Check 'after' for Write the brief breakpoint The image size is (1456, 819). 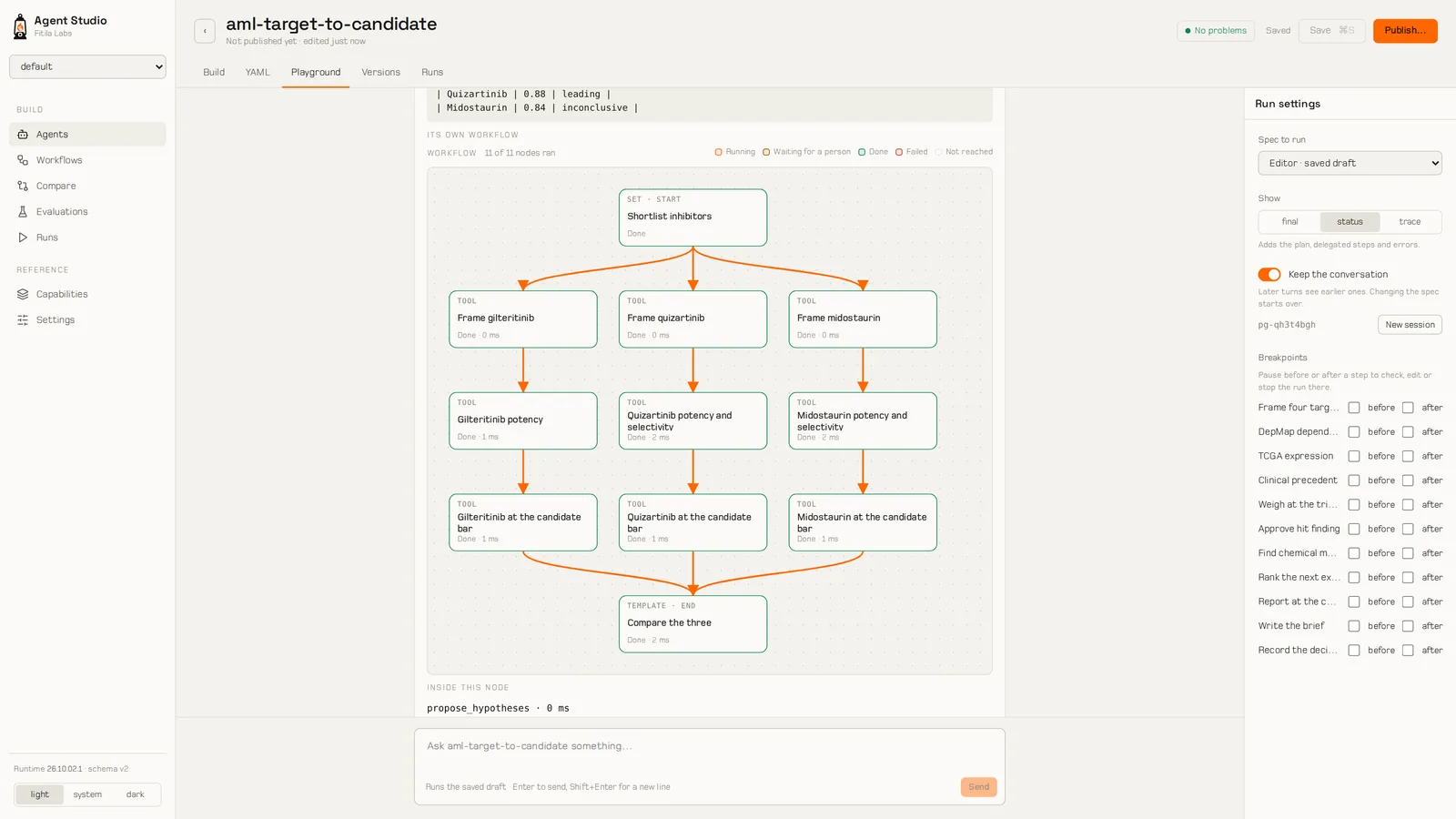pos(1408,626)
